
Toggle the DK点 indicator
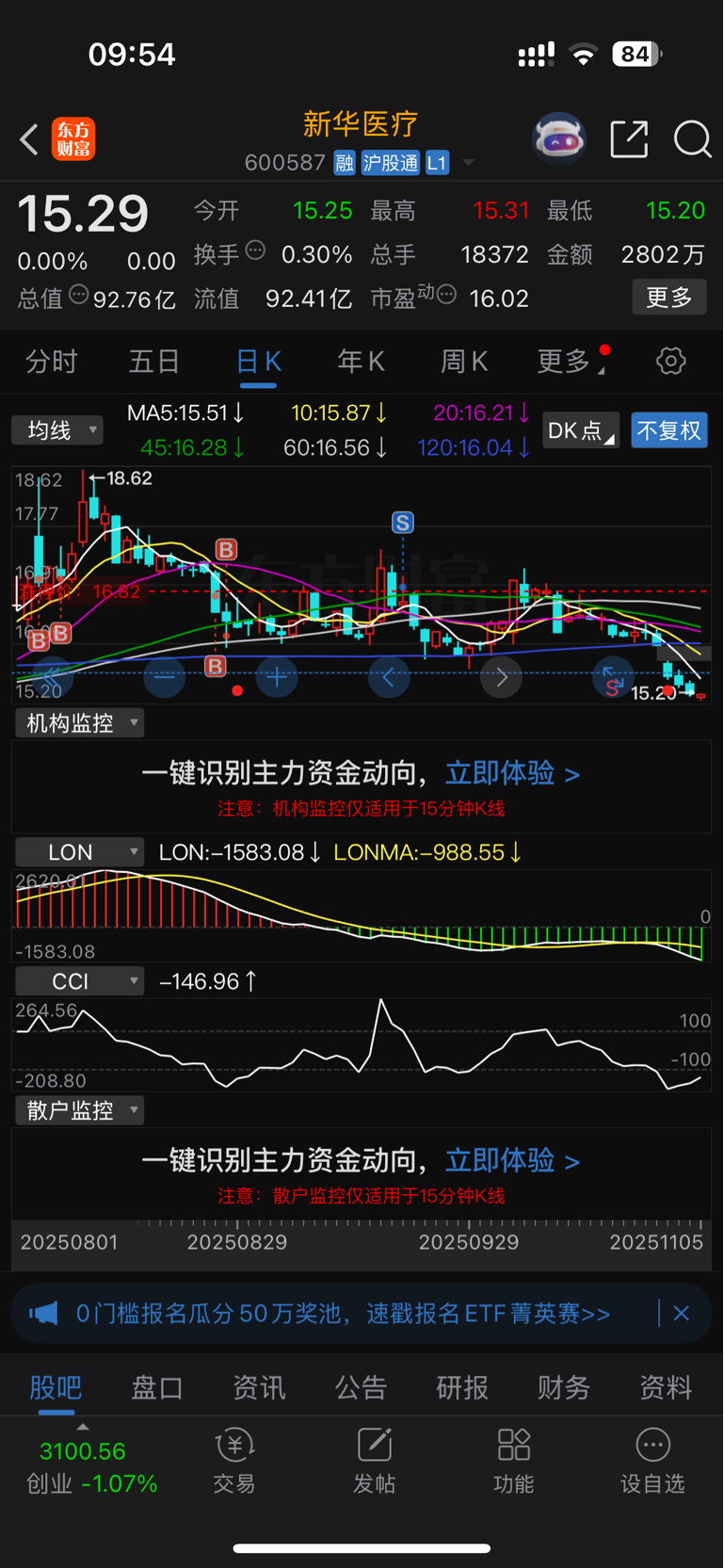[x=581, y=430]
